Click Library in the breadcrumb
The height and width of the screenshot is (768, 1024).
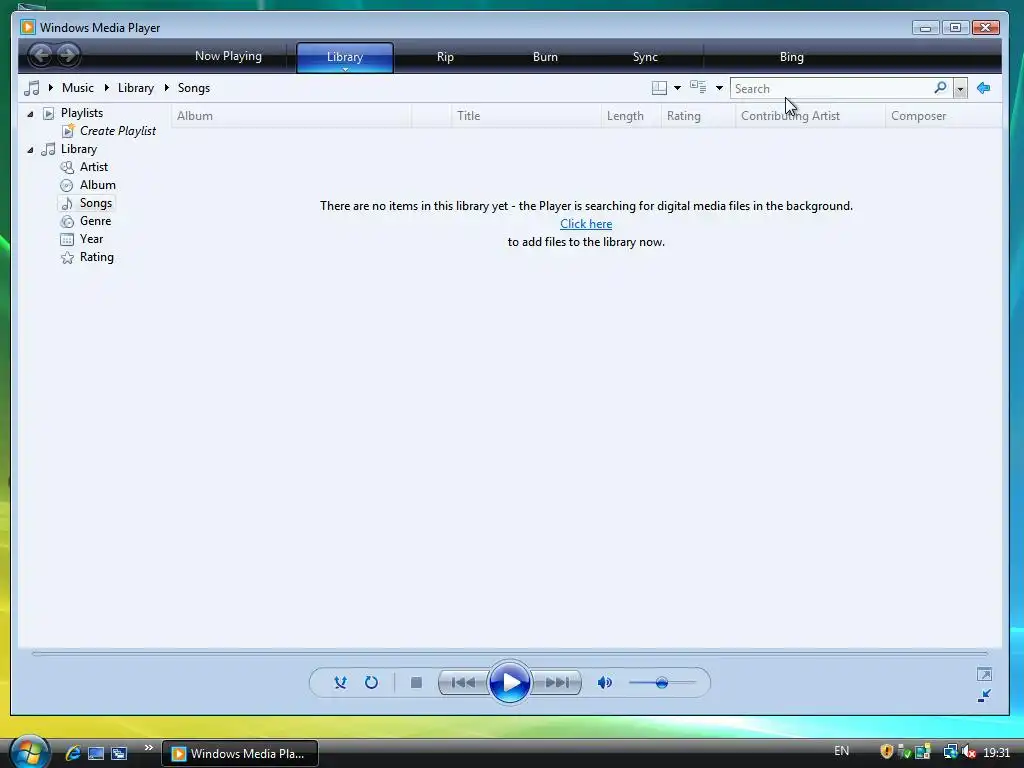tap(136, 88)
